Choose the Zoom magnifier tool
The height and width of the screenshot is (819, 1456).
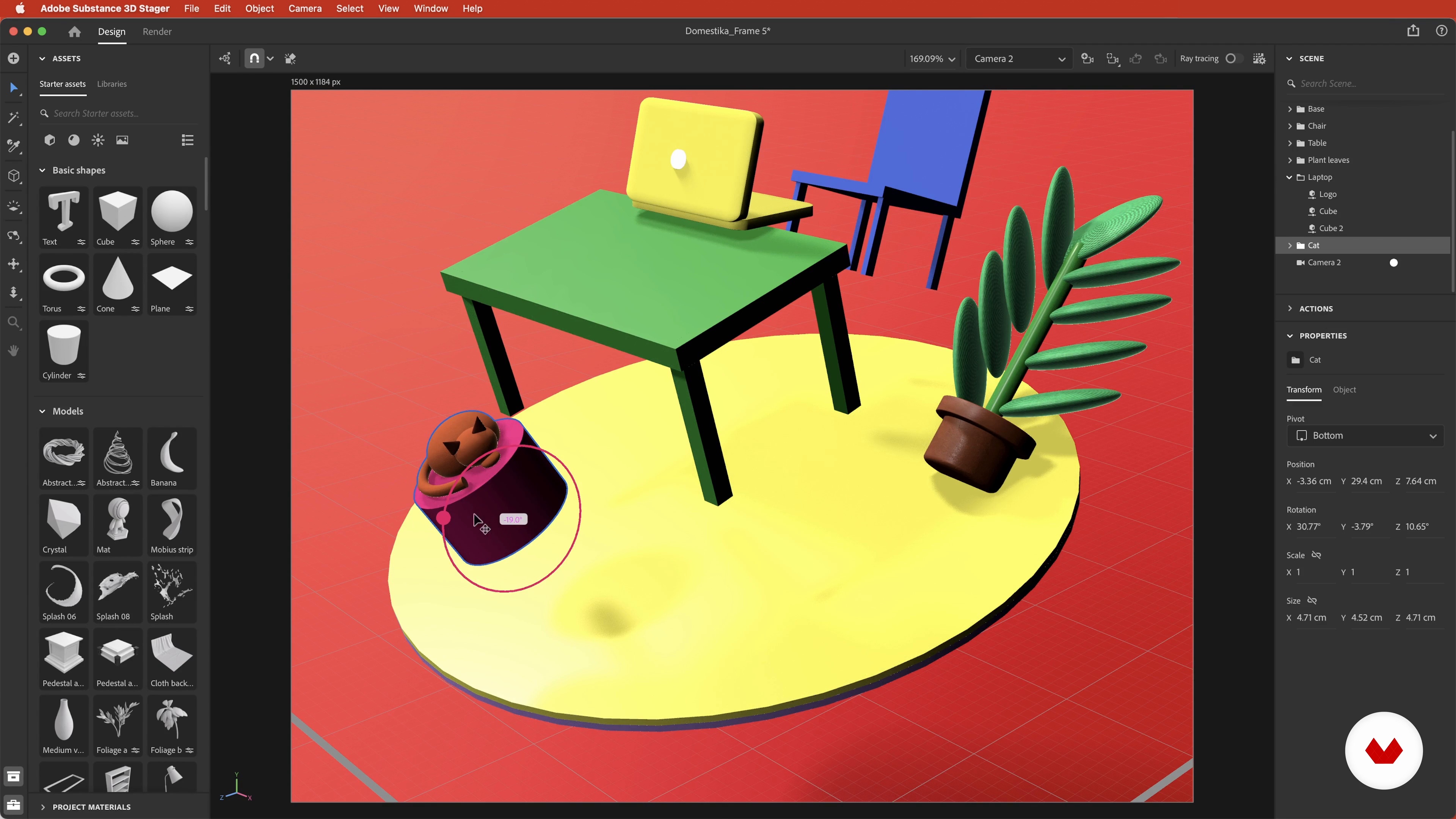tap(14, 322)
